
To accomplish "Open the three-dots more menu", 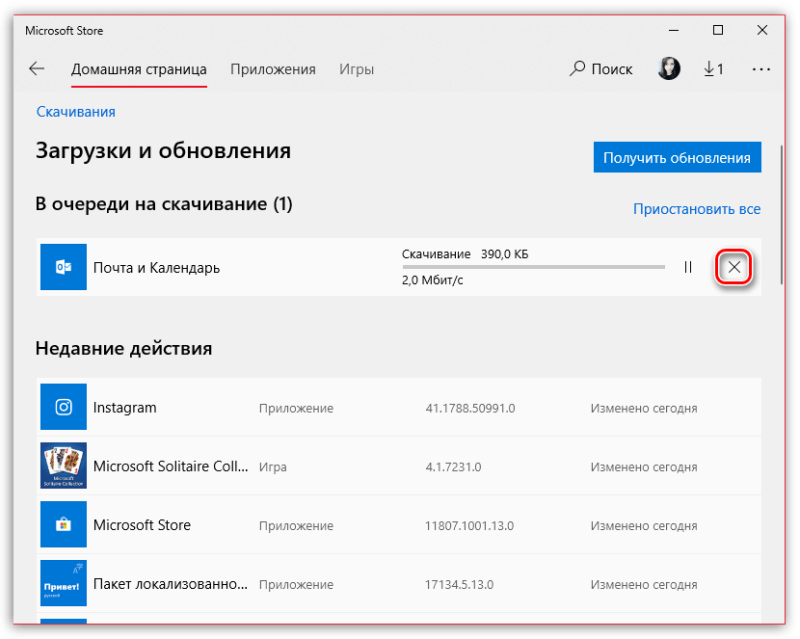I will [x=761, y=69].
